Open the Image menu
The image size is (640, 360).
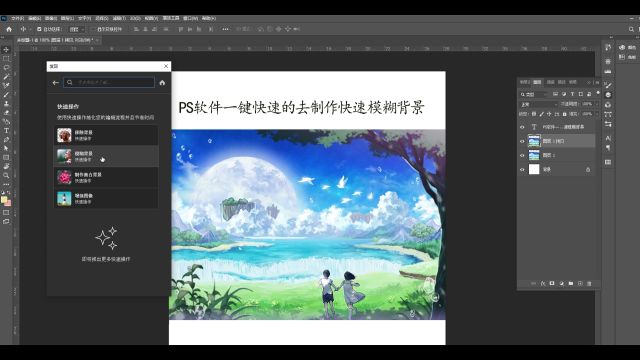51,18
